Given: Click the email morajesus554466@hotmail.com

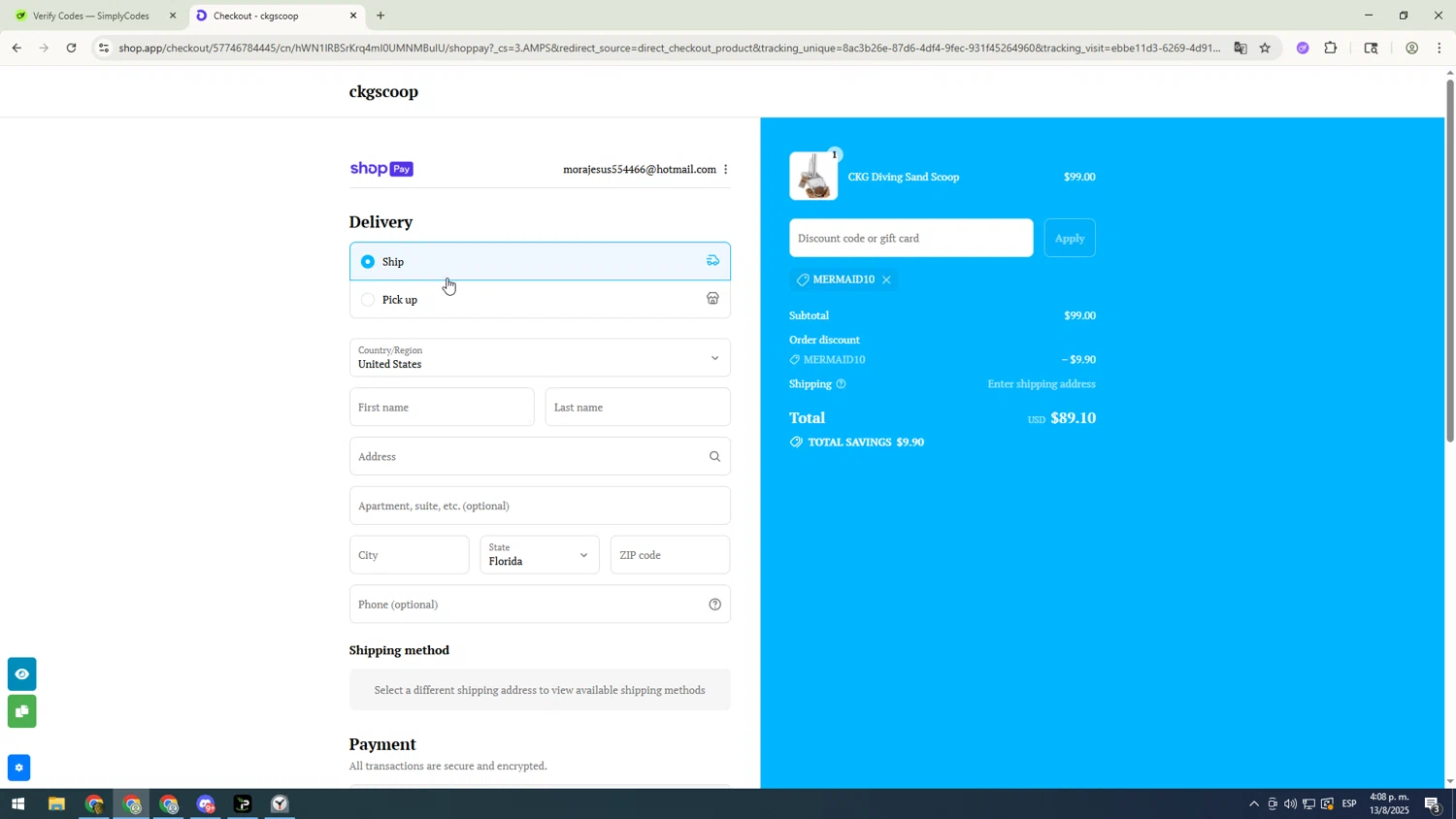Looking at the screenshot, I should 640,170.
